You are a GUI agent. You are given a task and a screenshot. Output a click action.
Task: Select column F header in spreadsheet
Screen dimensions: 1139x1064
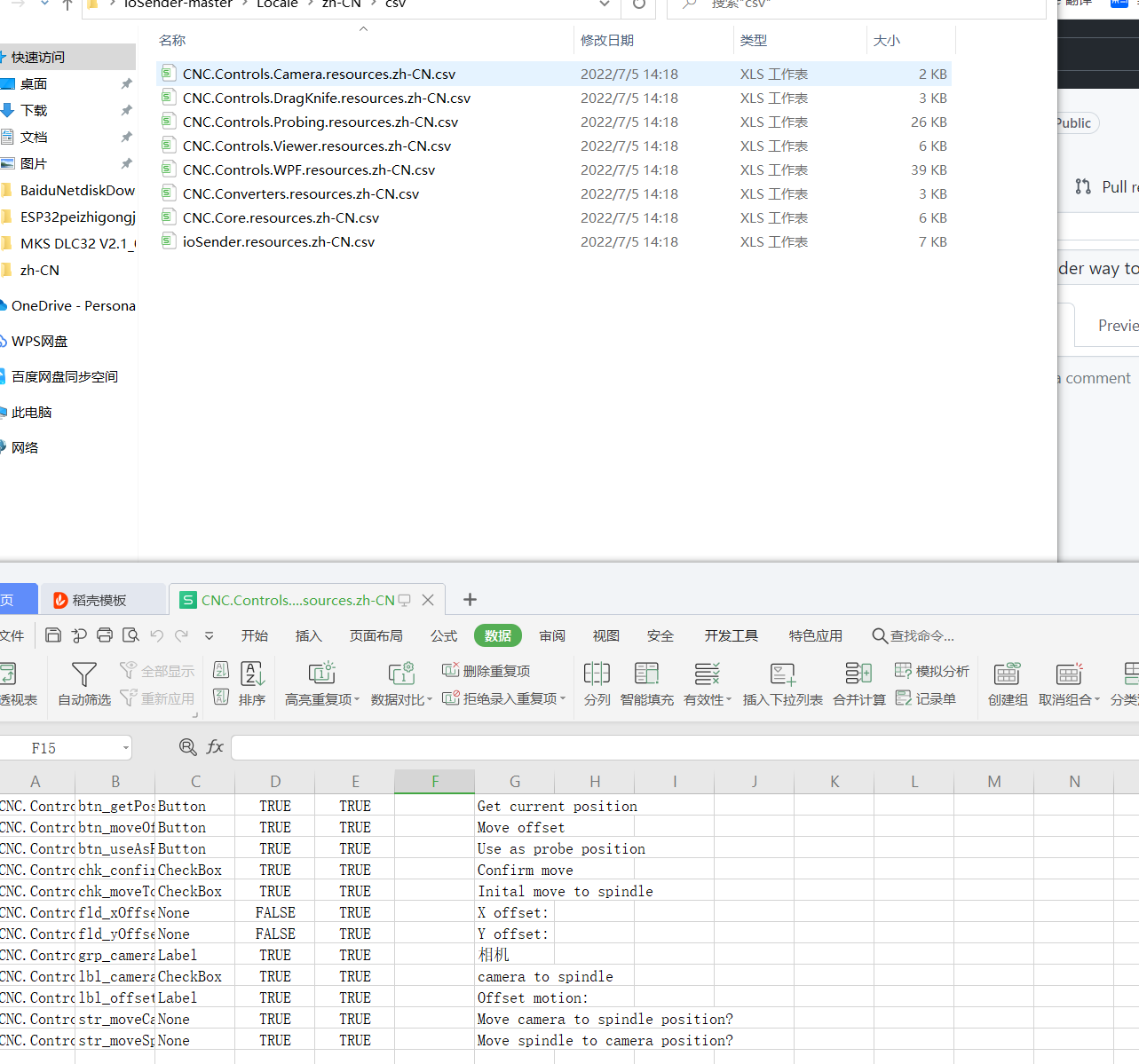point(435,781)
